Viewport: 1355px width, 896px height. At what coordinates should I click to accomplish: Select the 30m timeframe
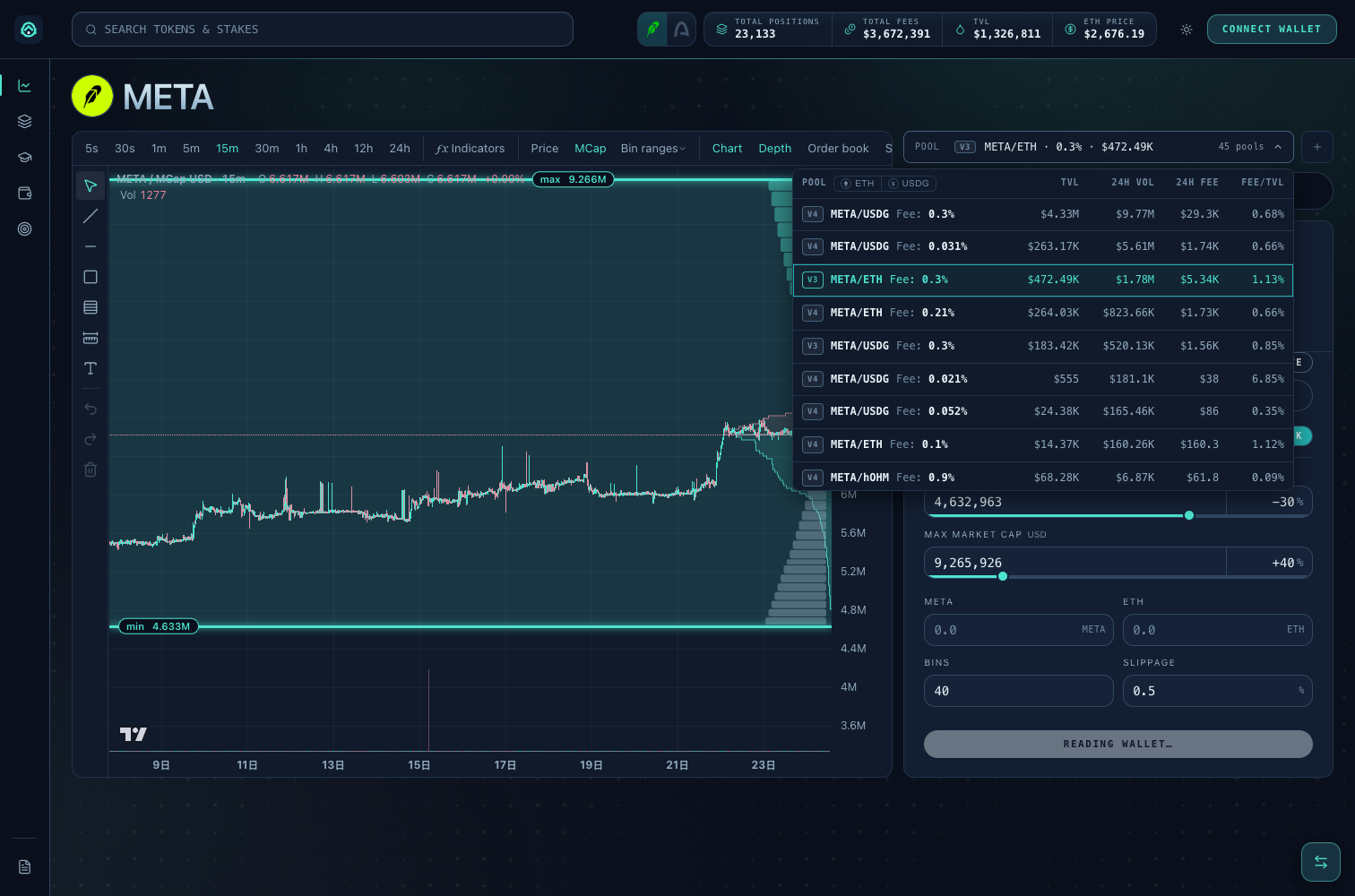[267, 149]
